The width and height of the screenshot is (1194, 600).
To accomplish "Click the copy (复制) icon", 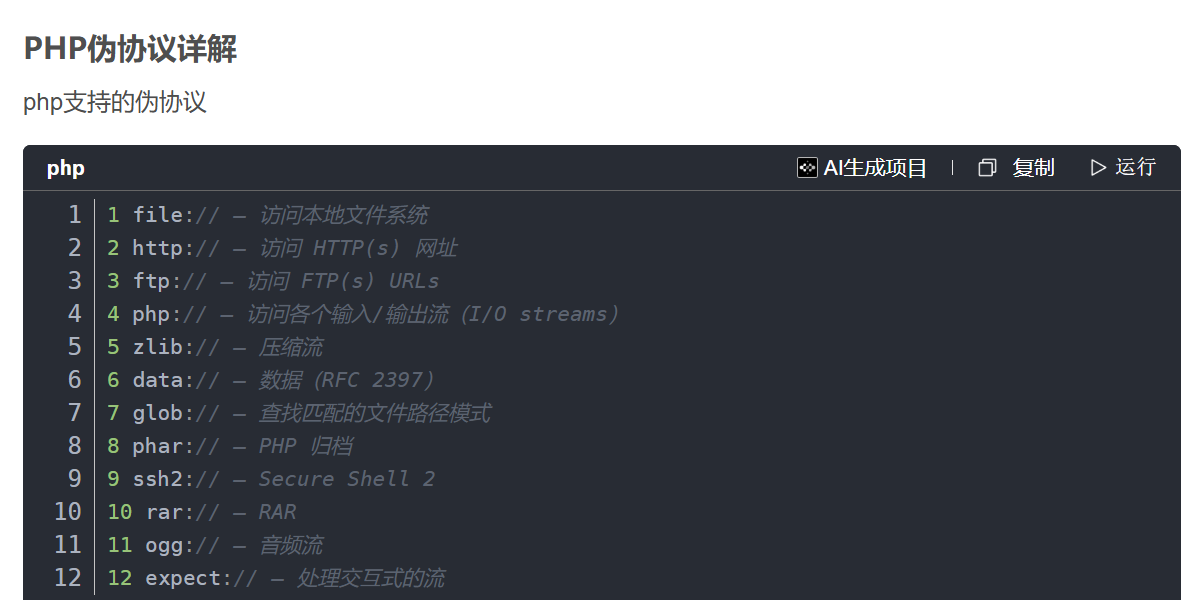I will (987, 168).
